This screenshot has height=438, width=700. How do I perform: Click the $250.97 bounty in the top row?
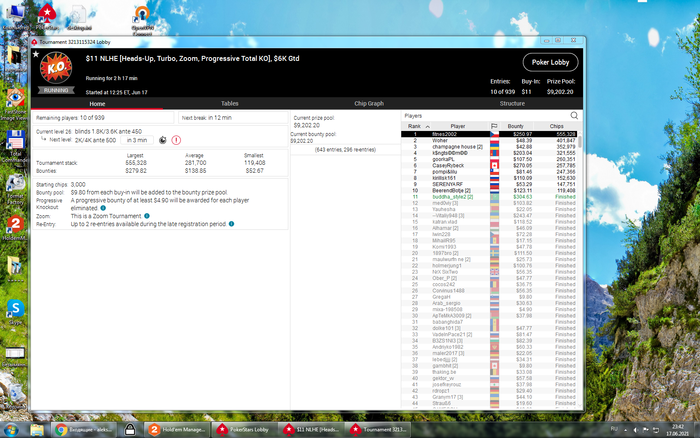coord(522,134)
